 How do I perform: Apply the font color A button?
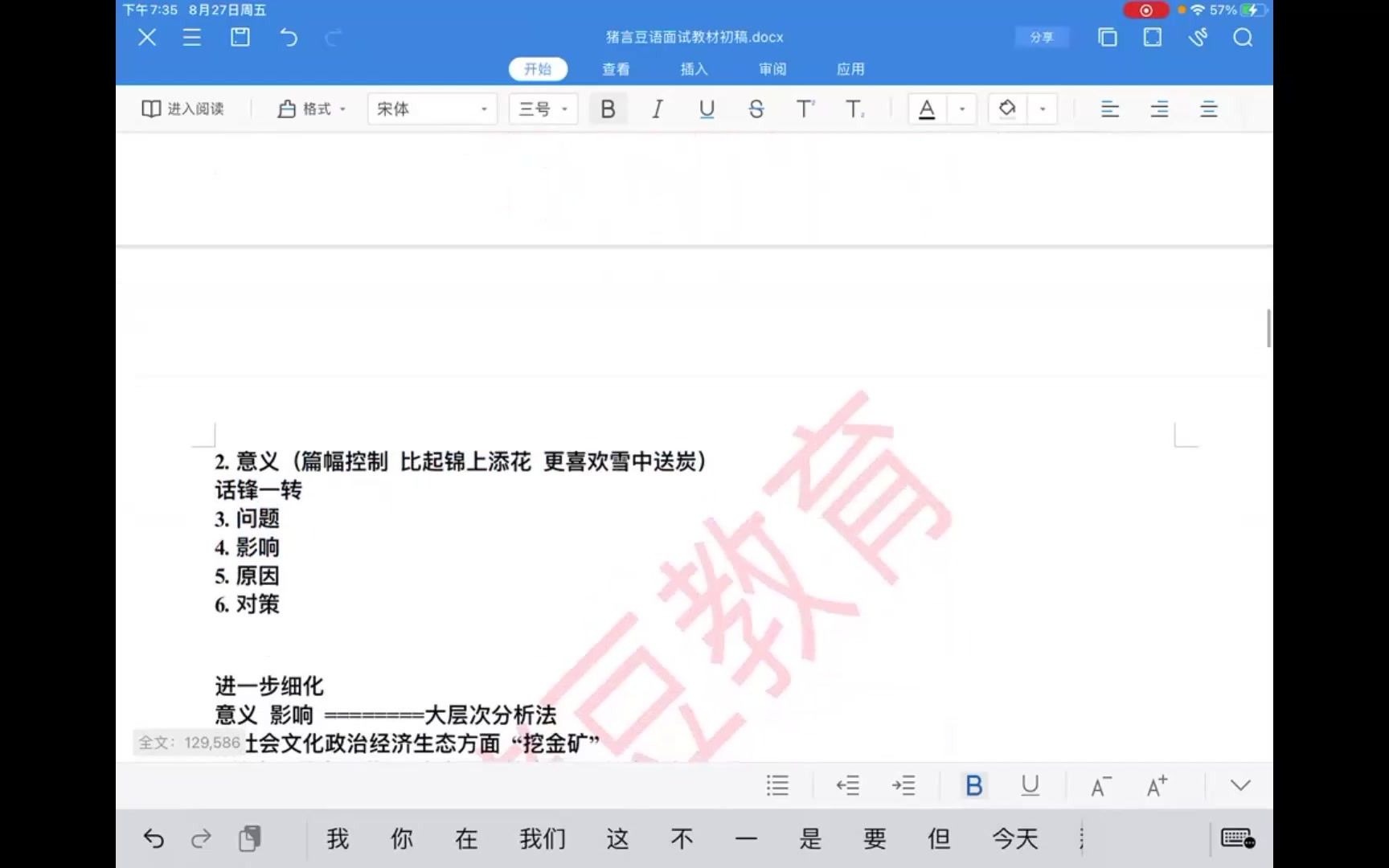coord(927,108)
